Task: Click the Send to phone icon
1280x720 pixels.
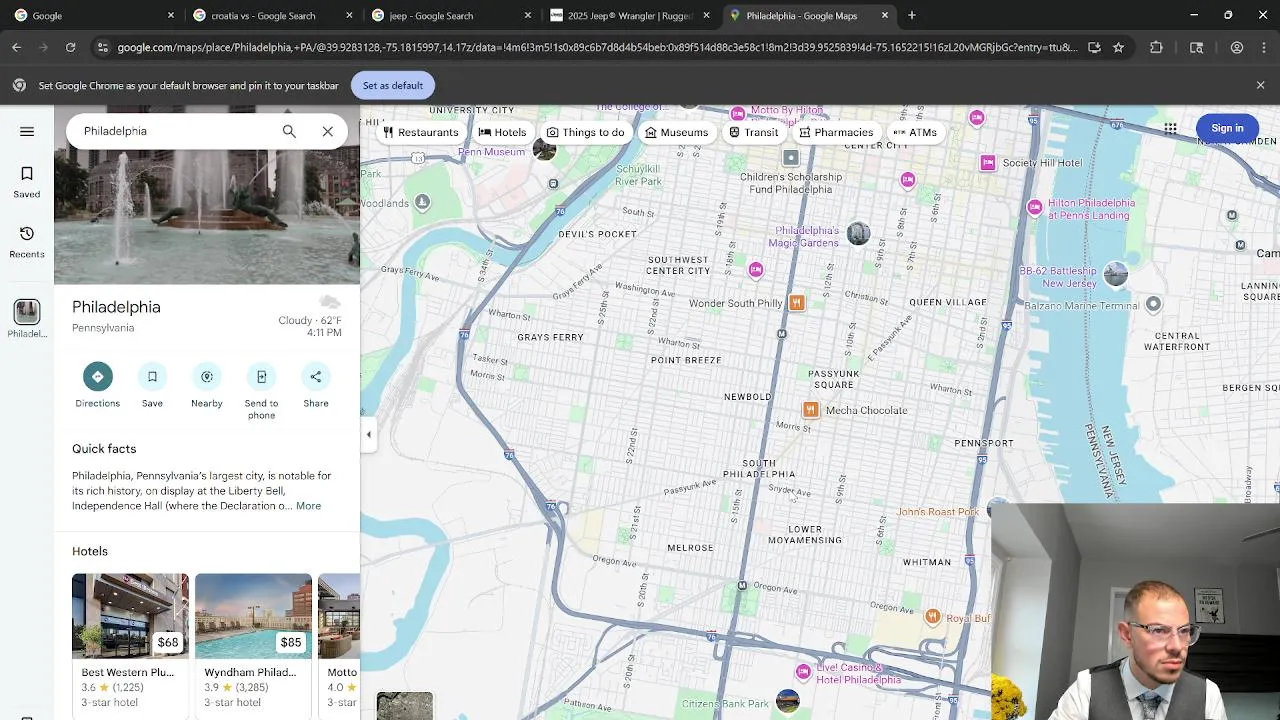Action: (261, 376)
